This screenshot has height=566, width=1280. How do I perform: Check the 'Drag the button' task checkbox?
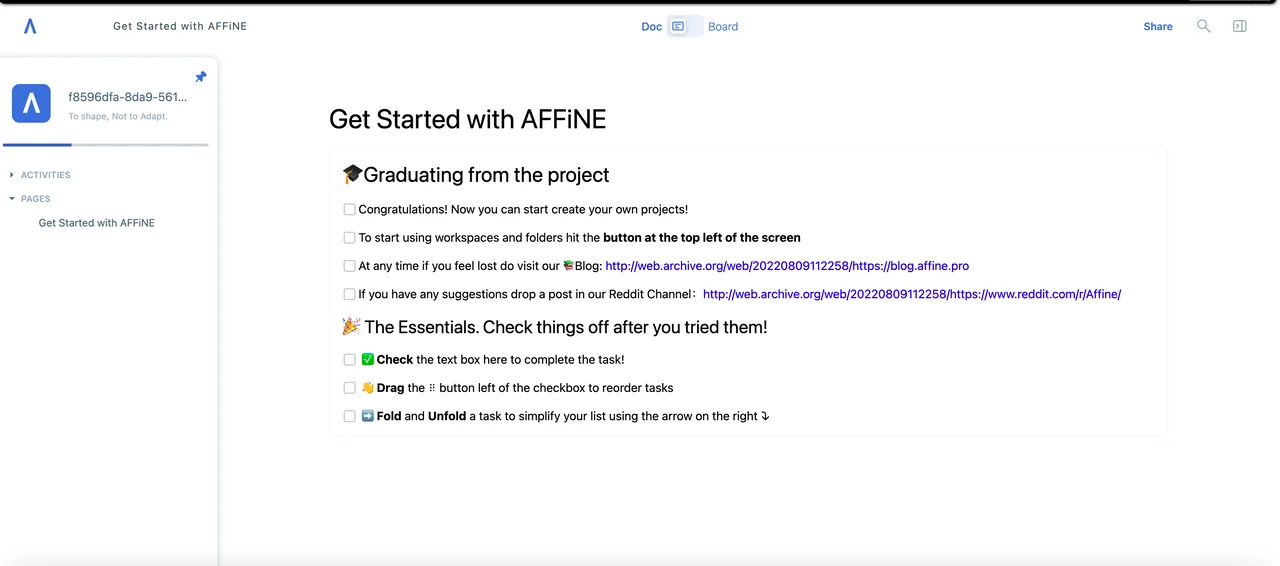pyautogui.click(x=350, y=388)
